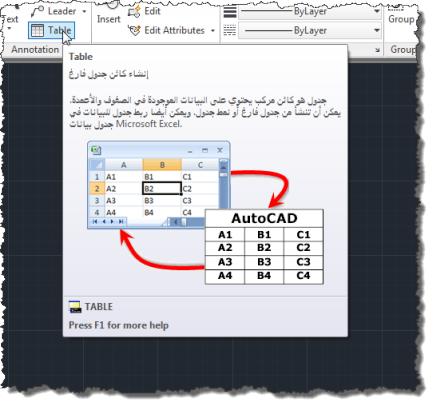
Task: Click the TABLE command name text
Action: (x=99, y=307)
